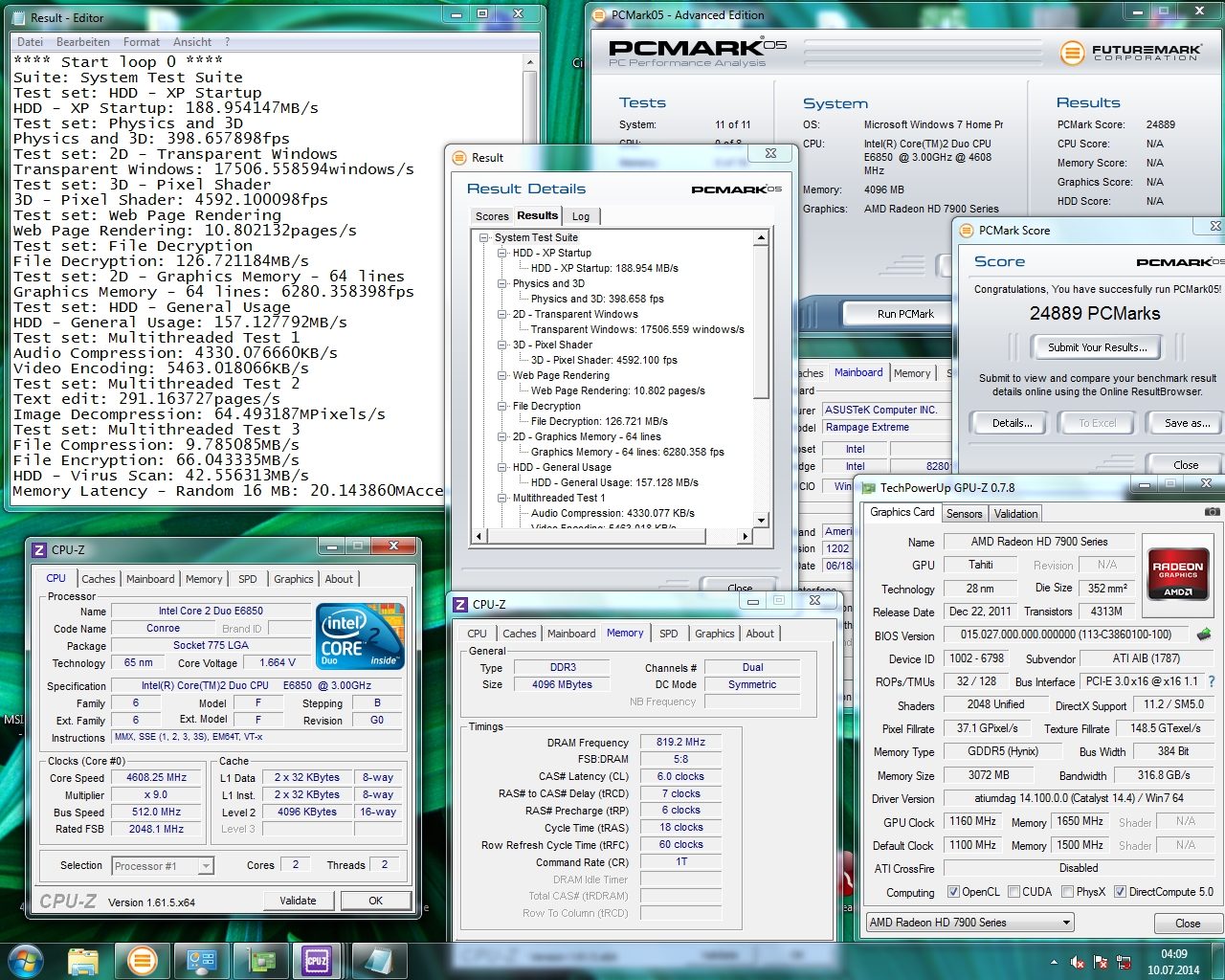Click Submit Your Results button

[1096, 347]
